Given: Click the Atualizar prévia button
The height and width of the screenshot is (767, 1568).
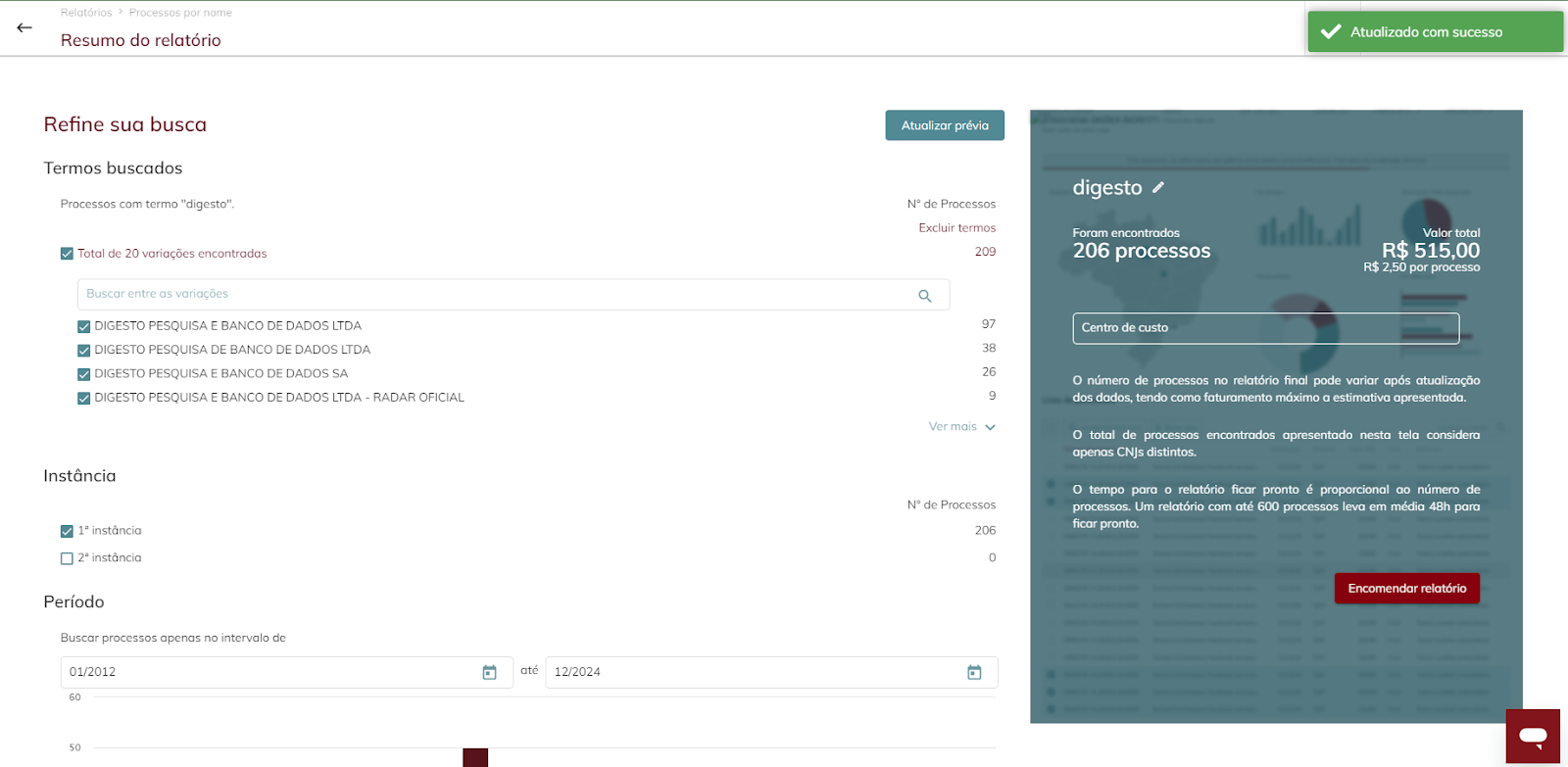Looking at the screenshot, I should pos(945,125).
